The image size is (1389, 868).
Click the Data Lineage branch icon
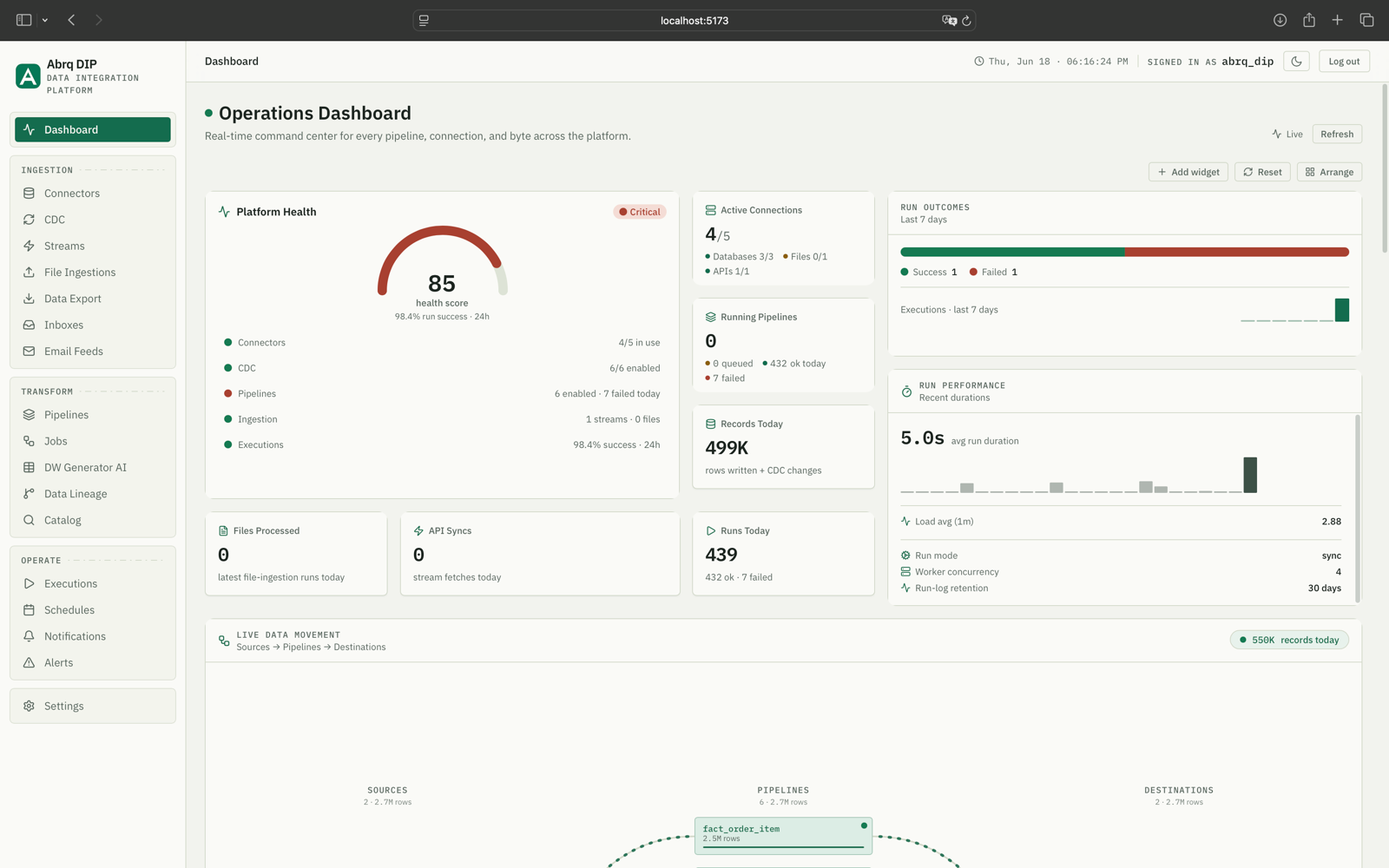click(29, 494)
